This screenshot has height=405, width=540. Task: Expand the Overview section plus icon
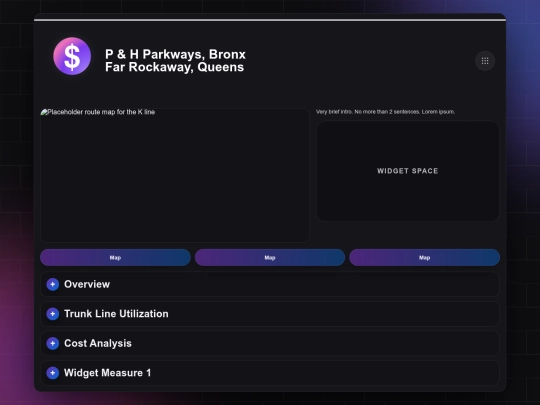point(53,284)
